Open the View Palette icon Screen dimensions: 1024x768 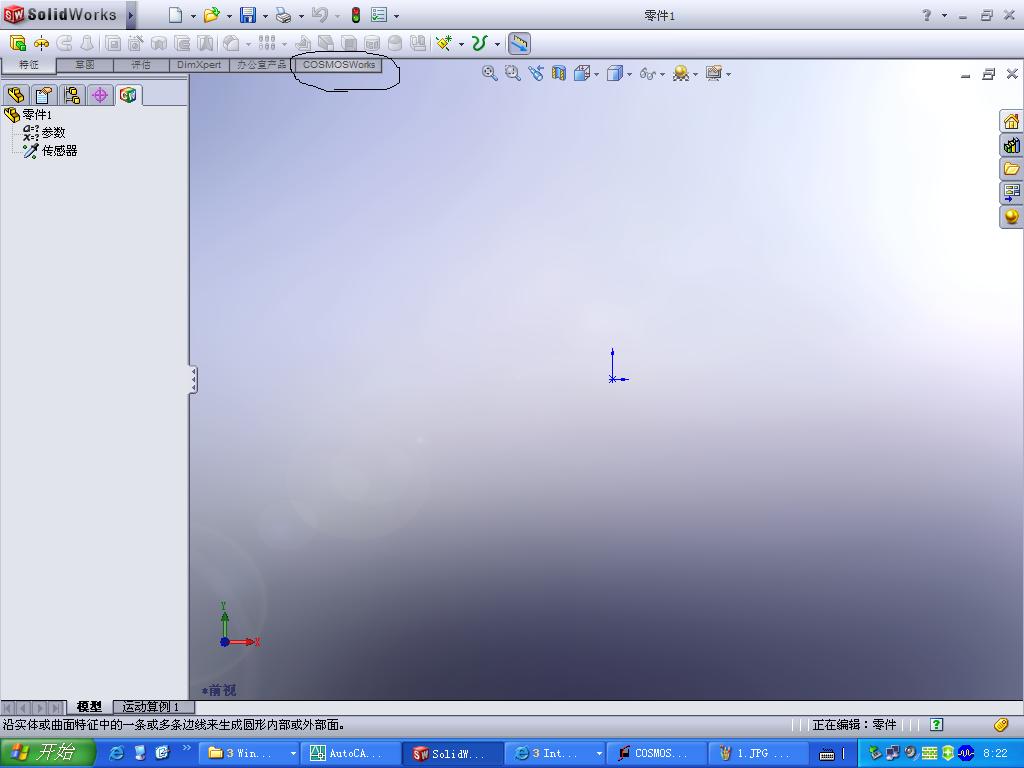click(x=1011, y=193)
